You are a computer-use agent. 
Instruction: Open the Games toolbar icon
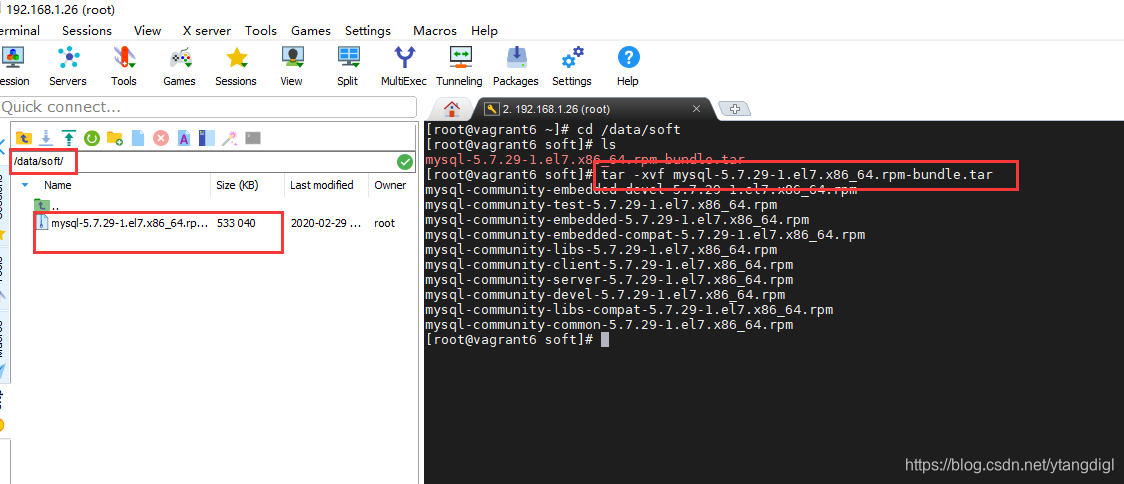pyautogui.click(x=179, y=65)
